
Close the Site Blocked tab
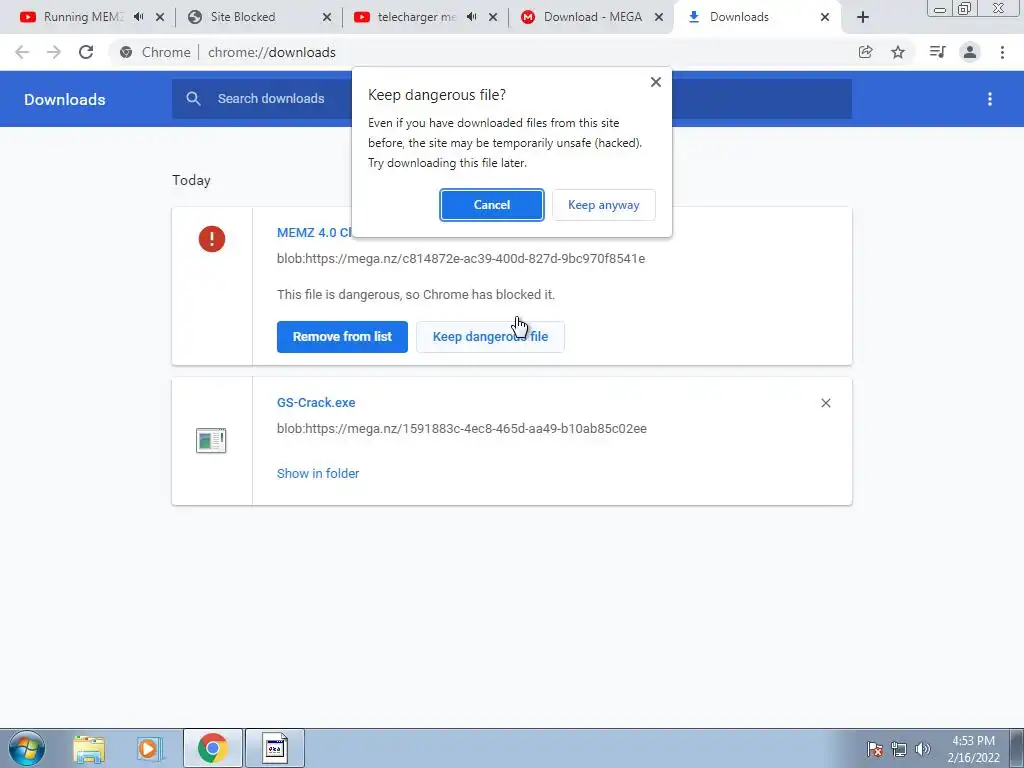point(327,17)
